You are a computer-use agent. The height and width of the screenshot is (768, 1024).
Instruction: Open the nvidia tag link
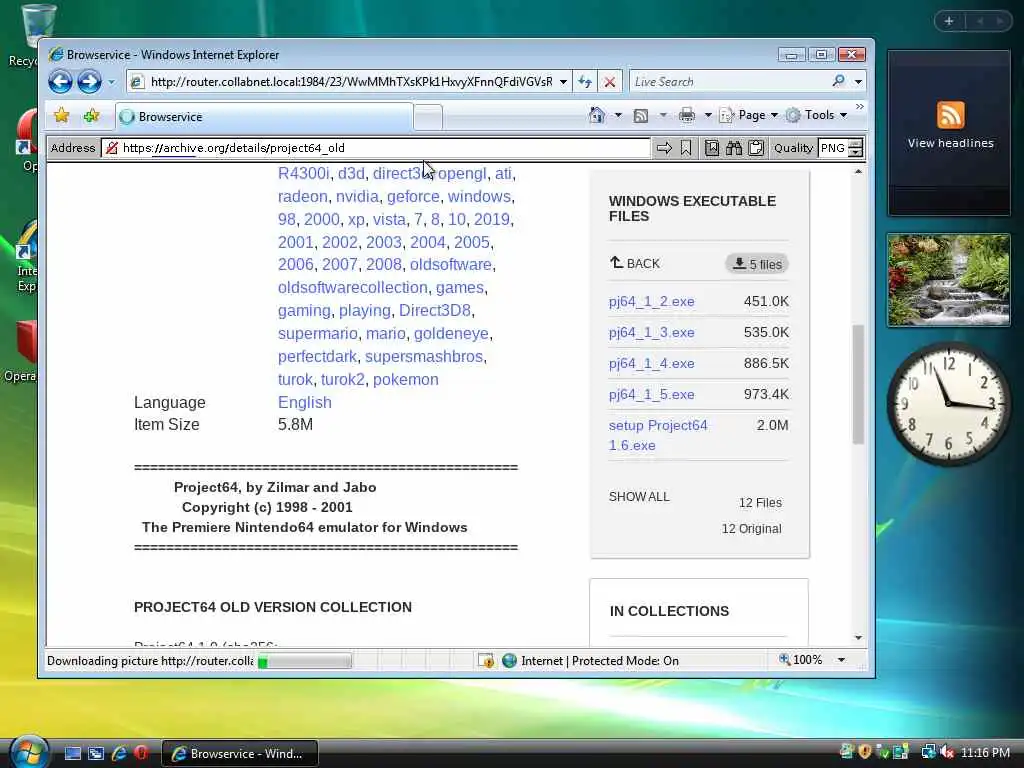pos(357,196)
